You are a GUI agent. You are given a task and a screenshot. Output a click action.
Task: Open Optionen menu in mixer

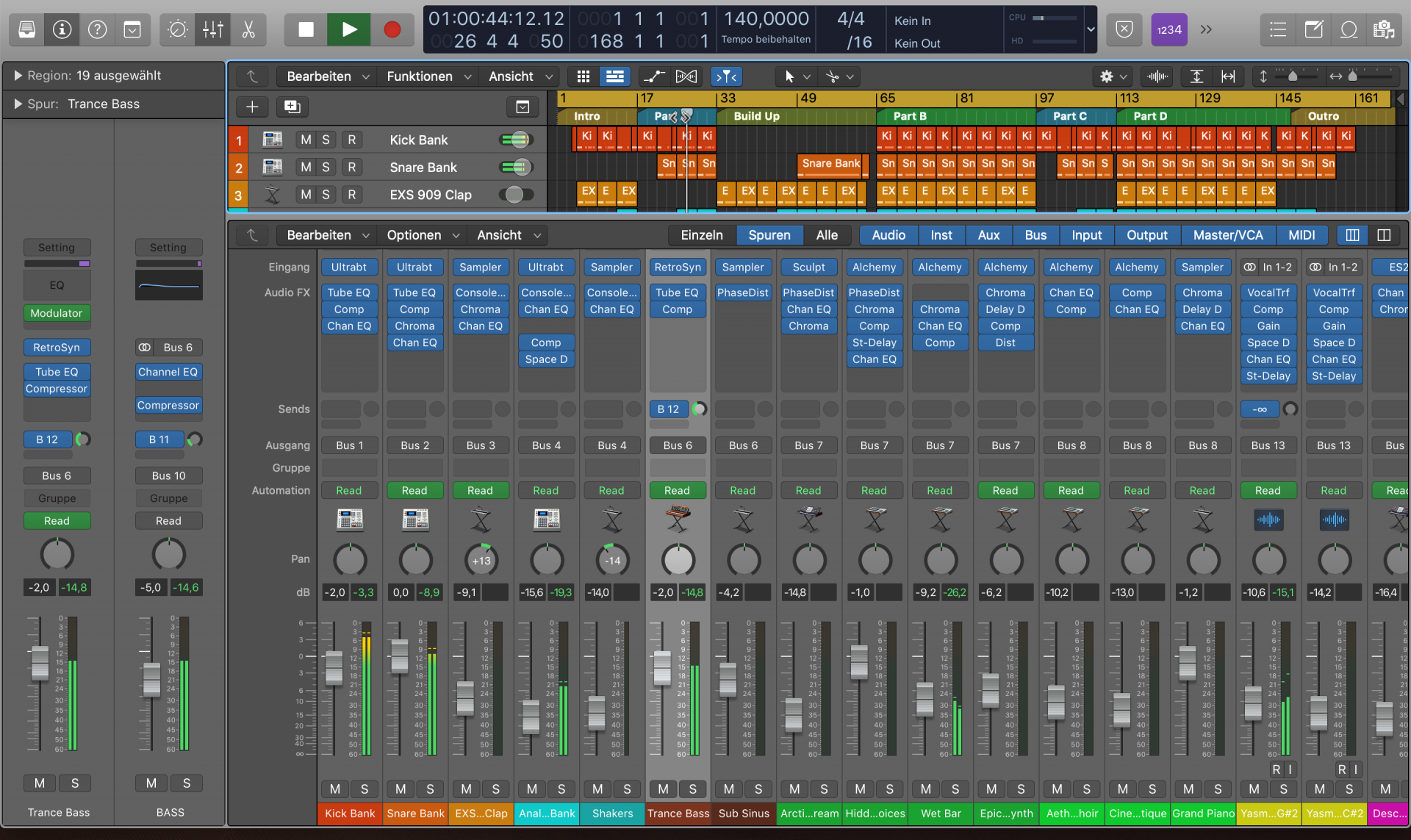click(423, 235)
